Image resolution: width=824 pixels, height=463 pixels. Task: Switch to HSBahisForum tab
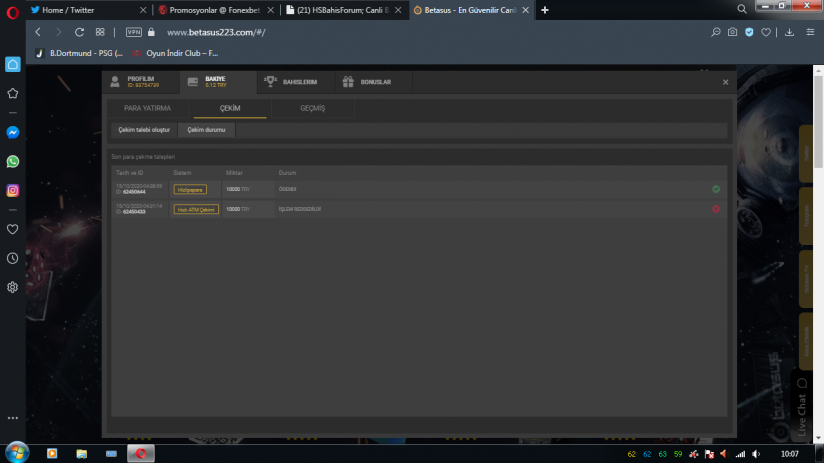point(343,10)
